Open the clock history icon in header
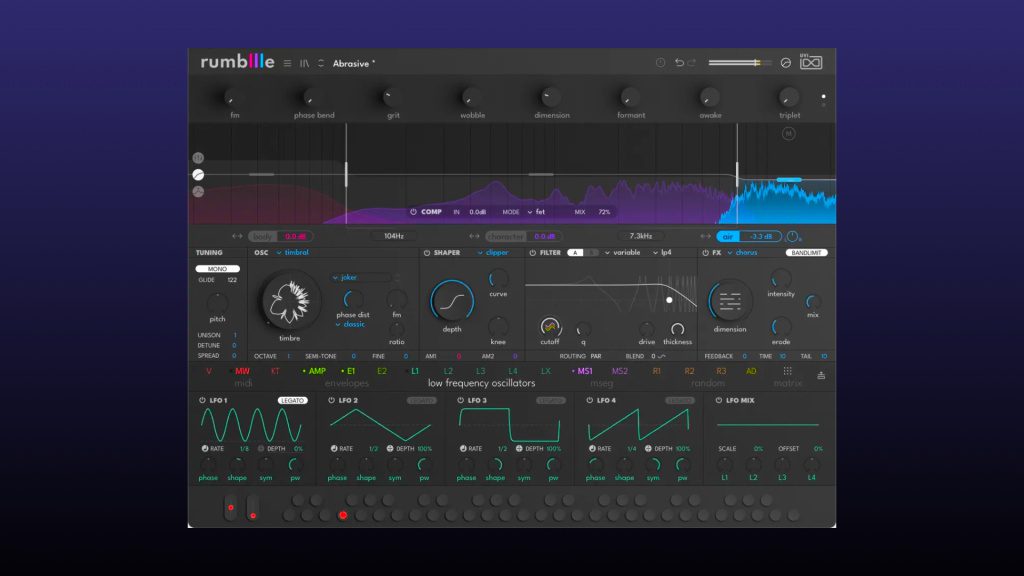1024x576 pixels. point(660,63)
